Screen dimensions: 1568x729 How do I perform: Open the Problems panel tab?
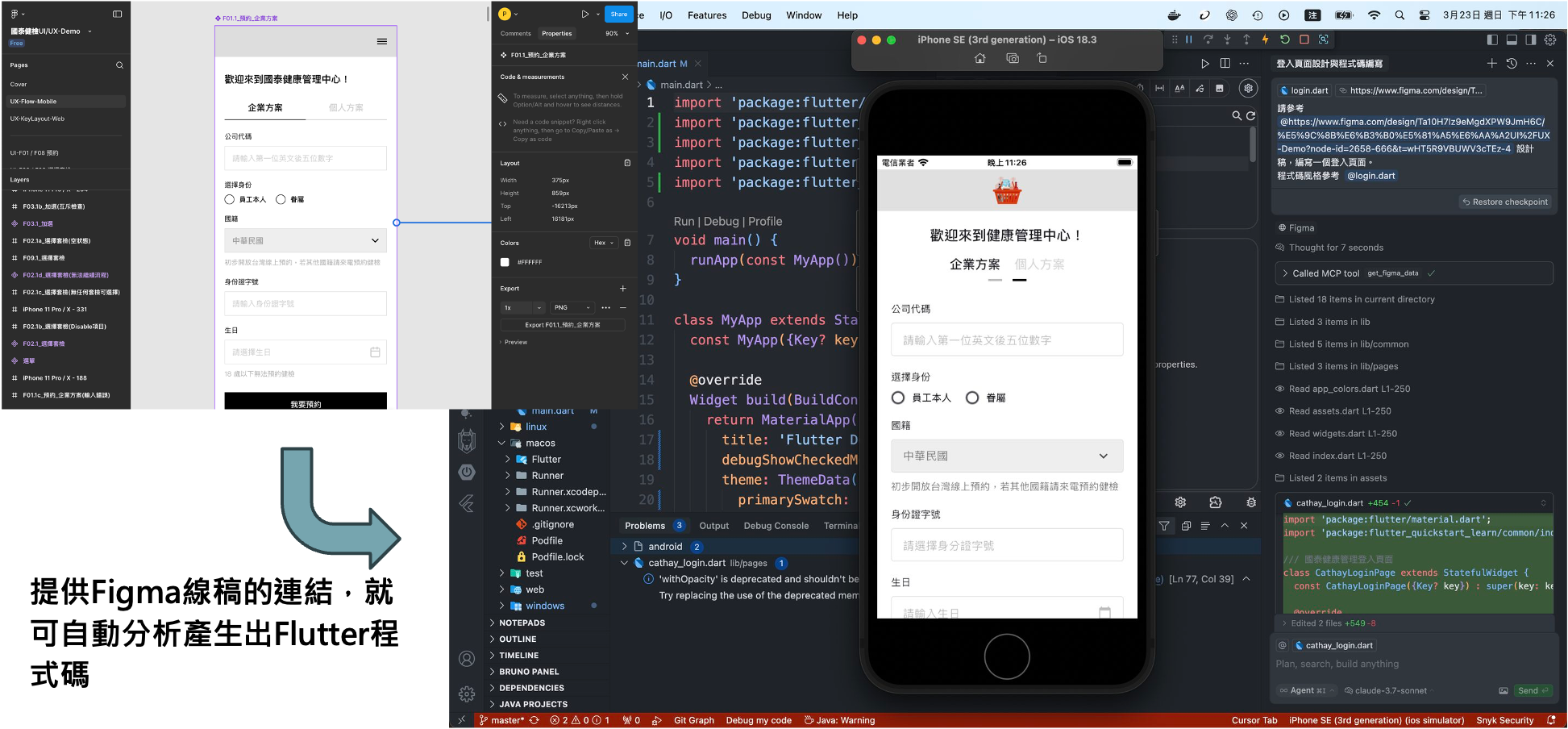click(654, 526)
